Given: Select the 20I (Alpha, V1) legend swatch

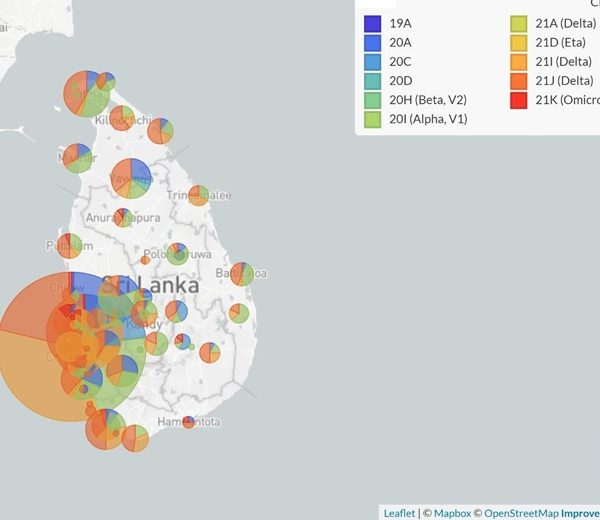Looking at the screenshot, I should 373,118.
